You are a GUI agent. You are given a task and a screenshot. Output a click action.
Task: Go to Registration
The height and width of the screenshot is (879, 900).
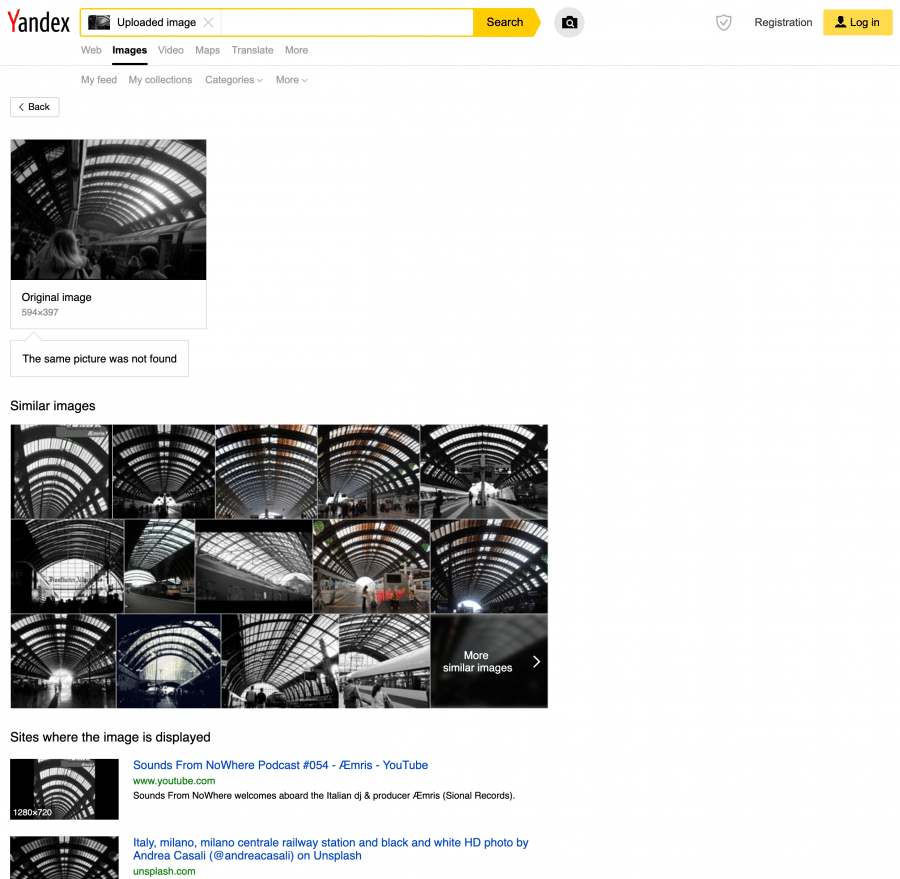[783, 22]
